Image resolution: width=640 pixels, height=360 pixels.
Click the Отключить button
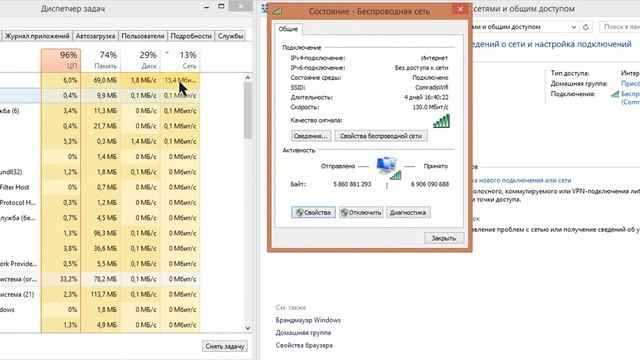(x=361, y=212)
